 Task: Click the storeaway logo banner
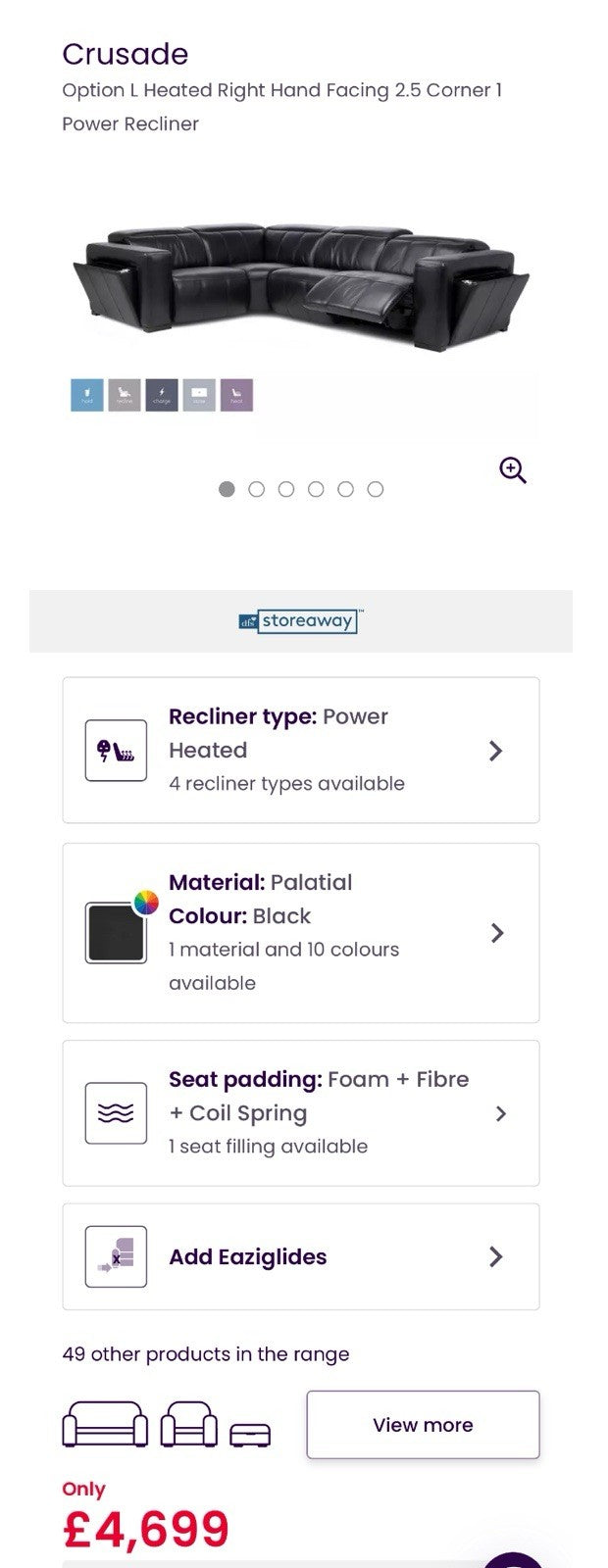[301, 621]
